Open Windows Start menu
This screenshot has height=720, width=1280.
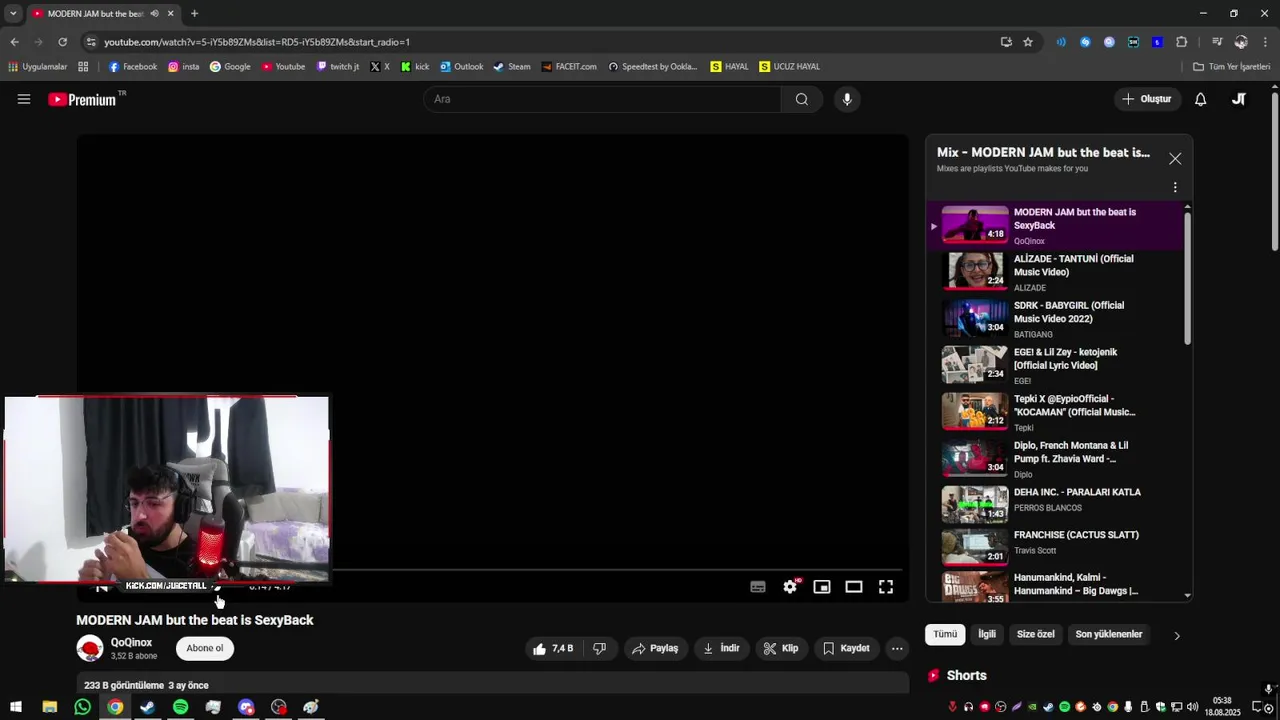(16, 707)
